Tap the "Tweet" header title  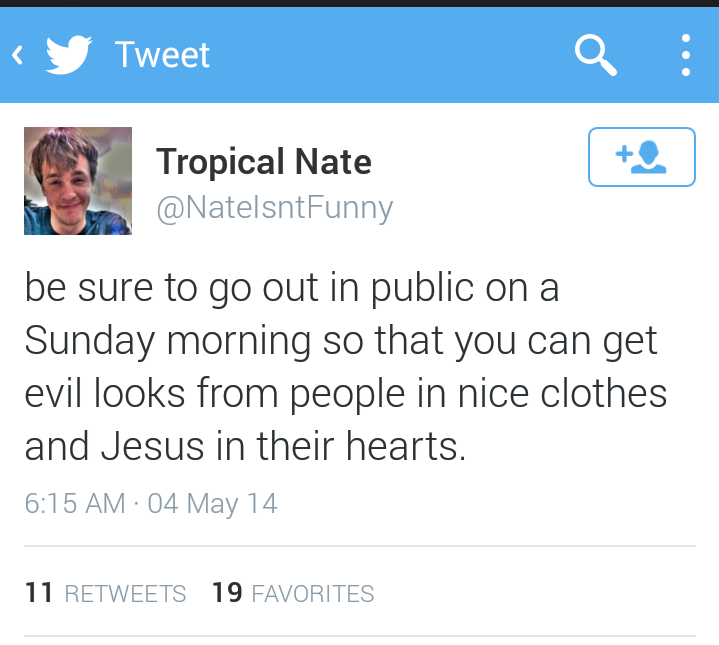(162, 55)
